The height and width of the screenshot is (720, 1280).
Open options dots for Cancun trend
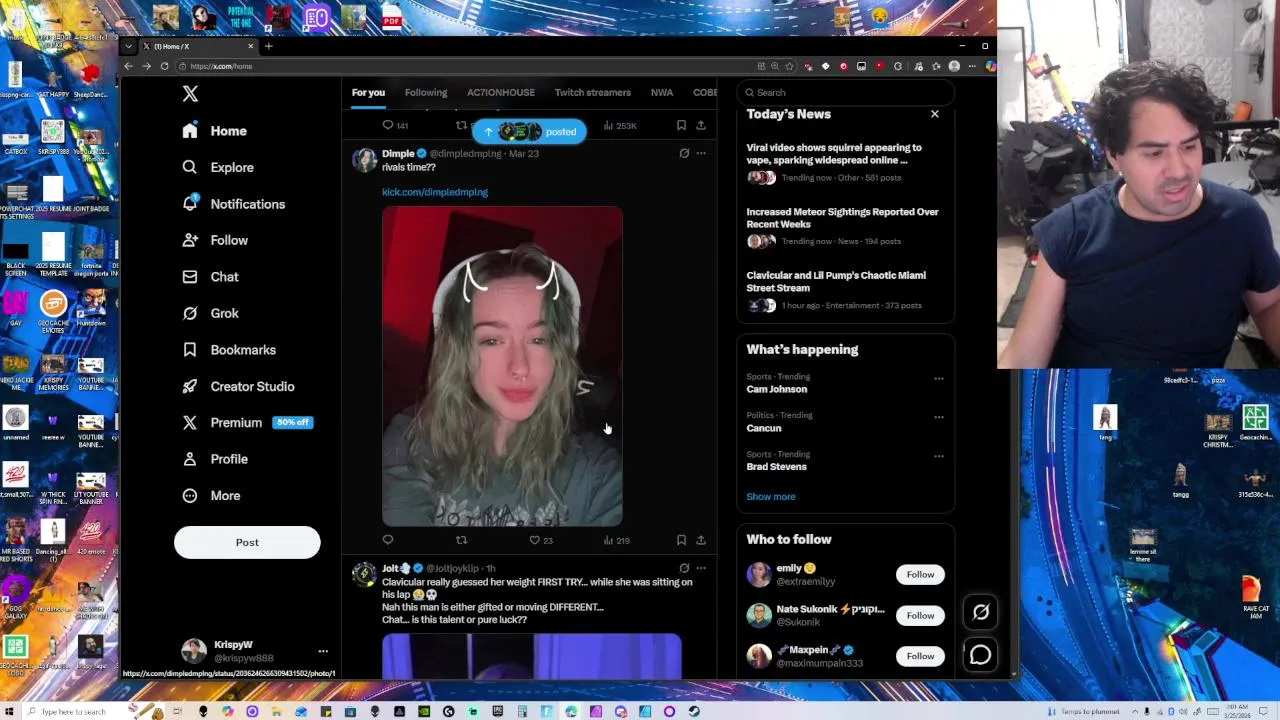(939, 417)
